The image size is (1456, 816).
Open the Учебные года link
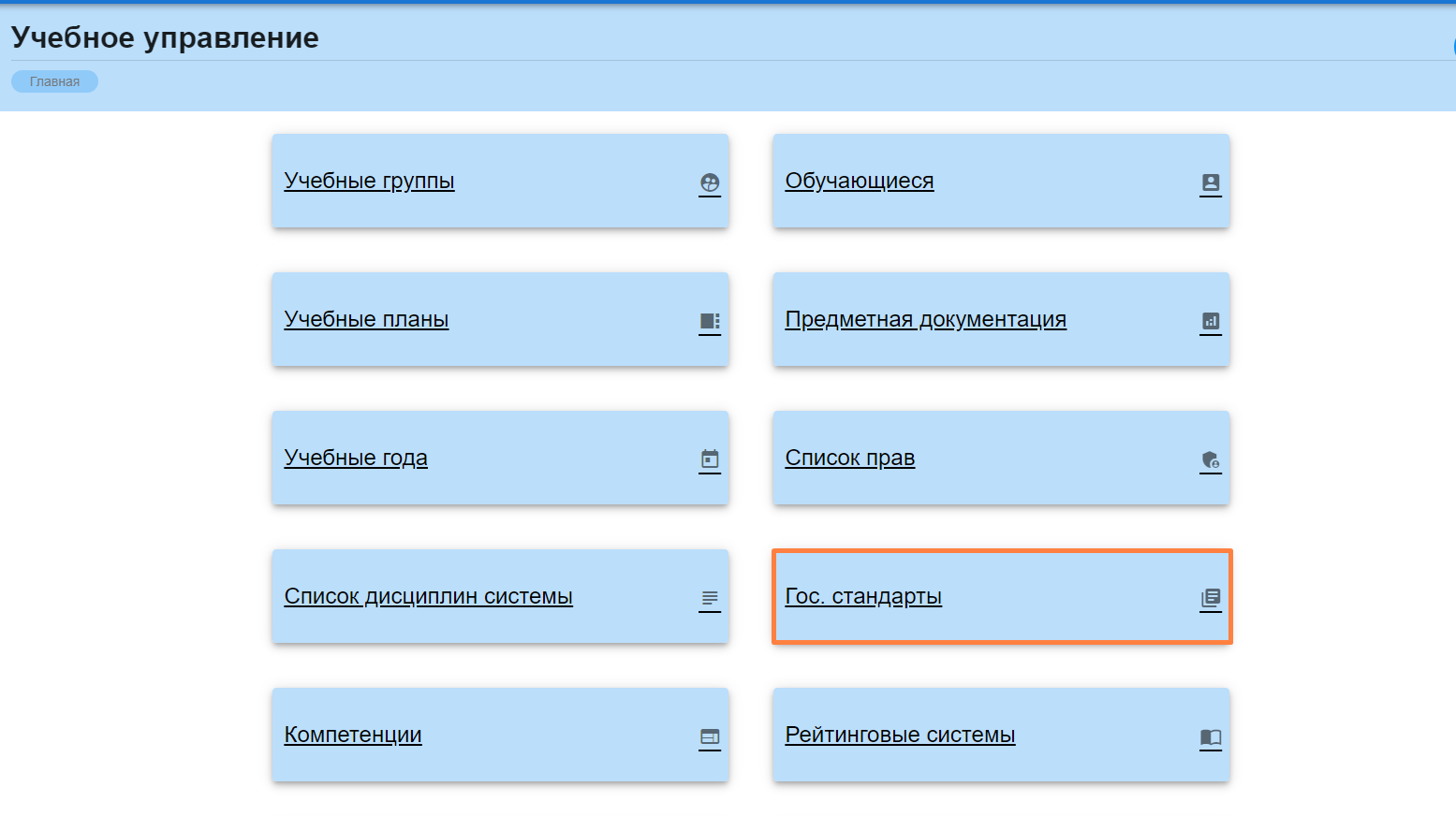356,458
